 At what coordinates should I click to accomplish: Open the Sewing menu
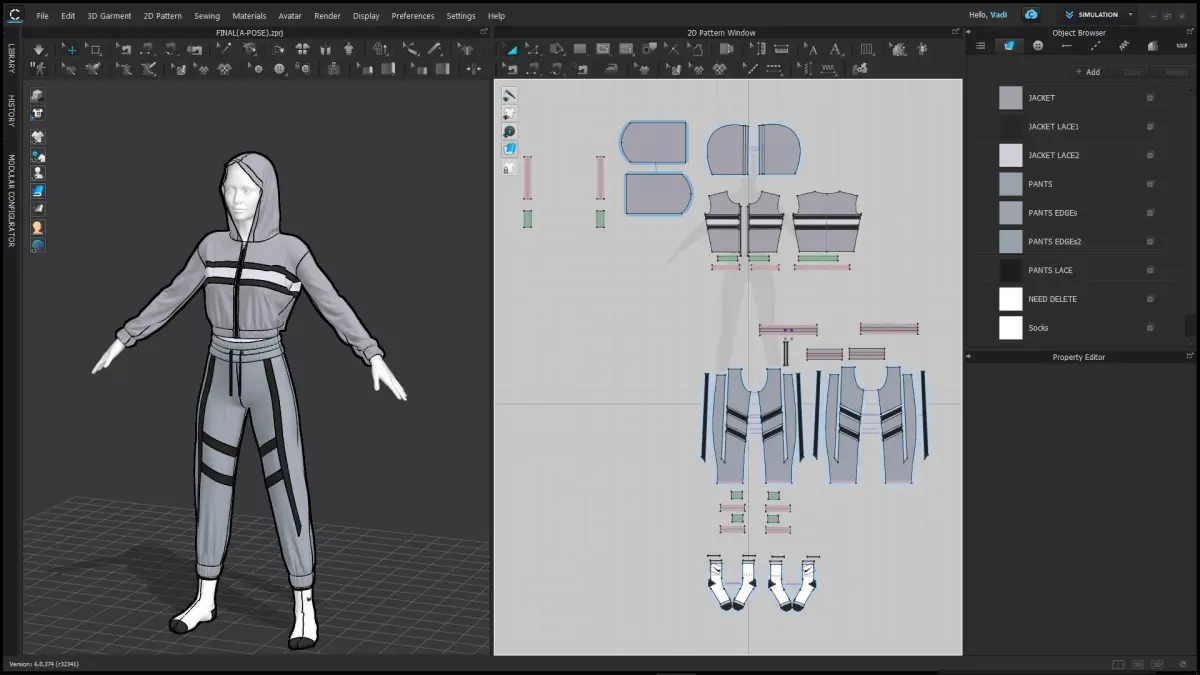[x=207, y=16]
